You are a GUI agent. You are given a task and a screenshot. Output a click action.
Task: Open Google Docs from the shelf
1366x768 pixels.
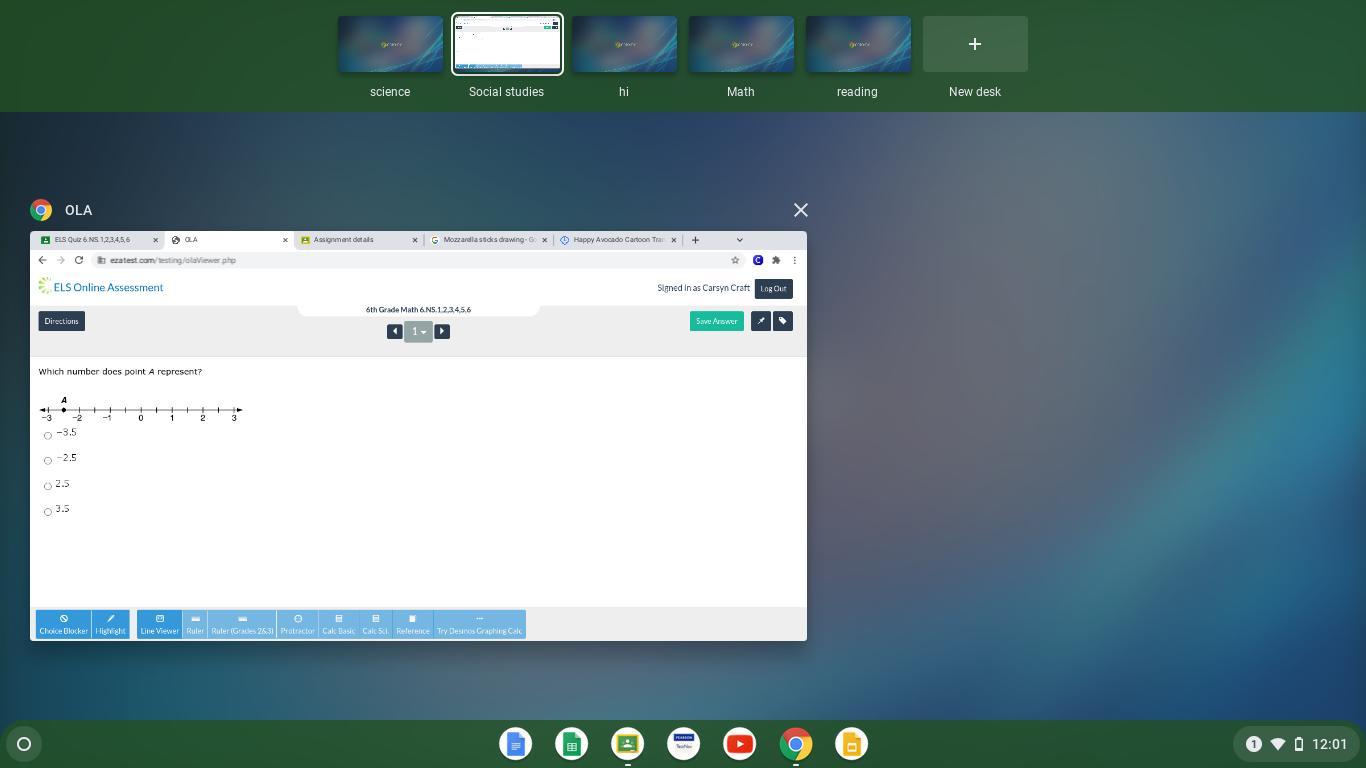(516, 744)
